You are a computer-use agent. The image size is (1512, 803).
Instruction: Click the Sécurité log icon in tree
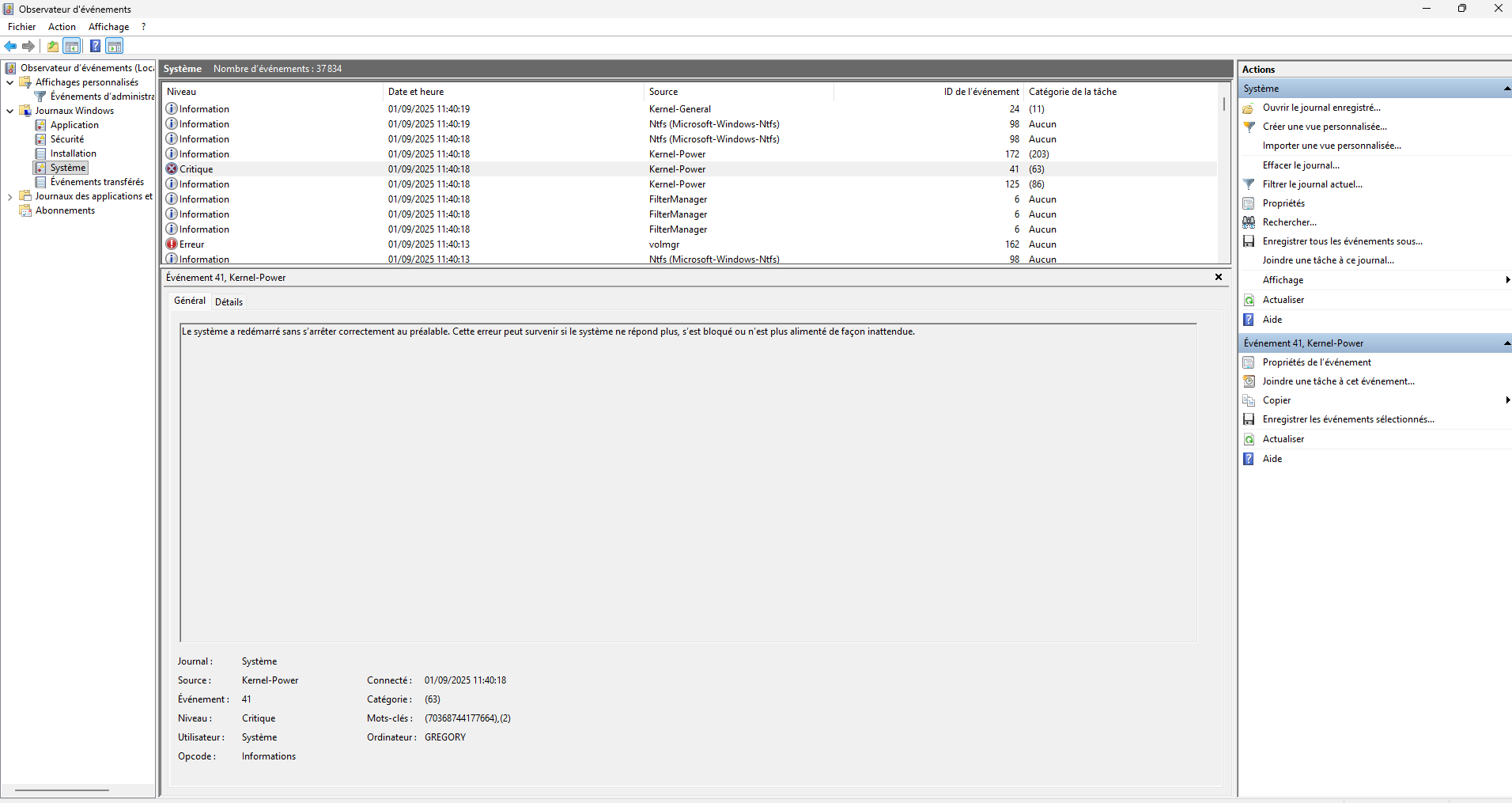click(41, 139)
